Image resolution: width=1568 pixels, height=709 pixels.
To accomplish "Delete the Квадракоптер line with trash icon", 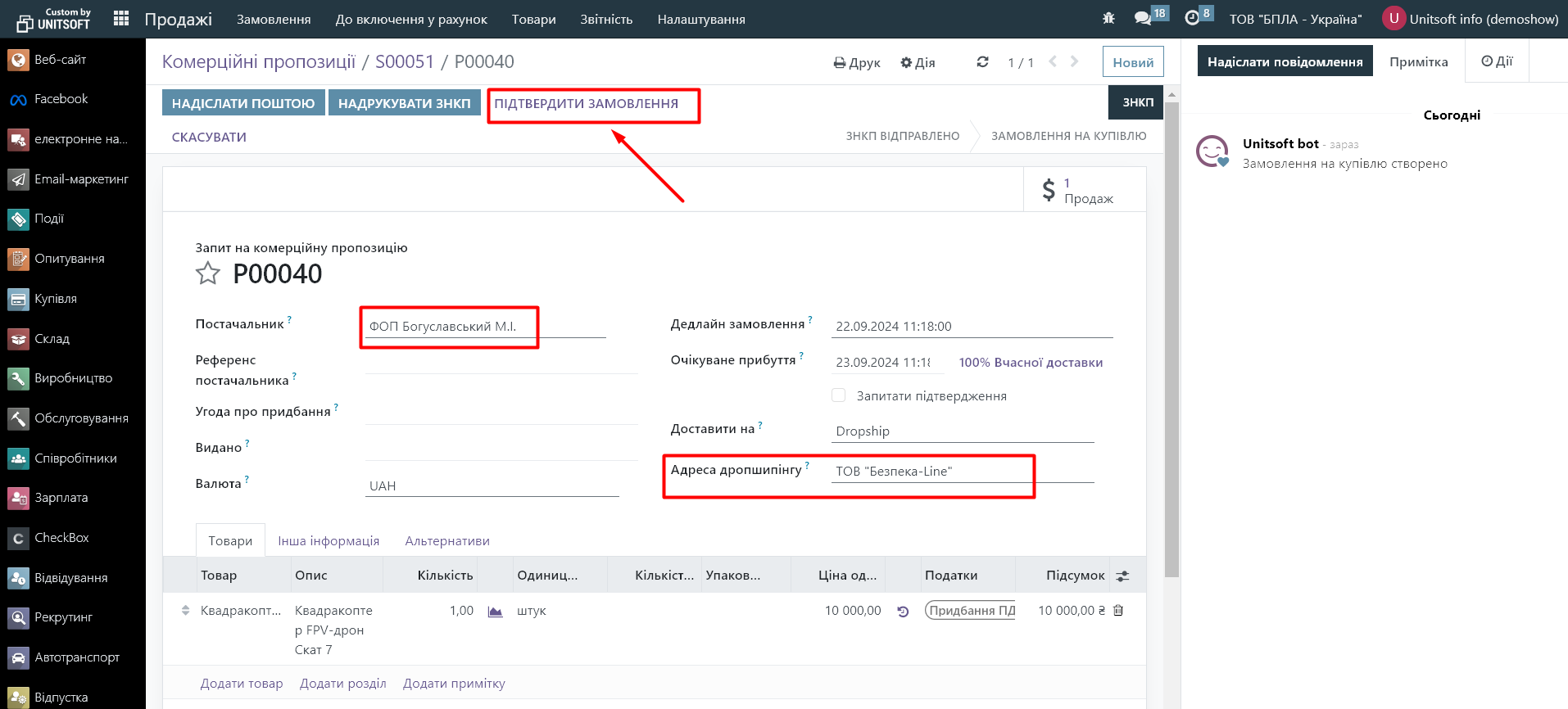I will pos(1118,611).
